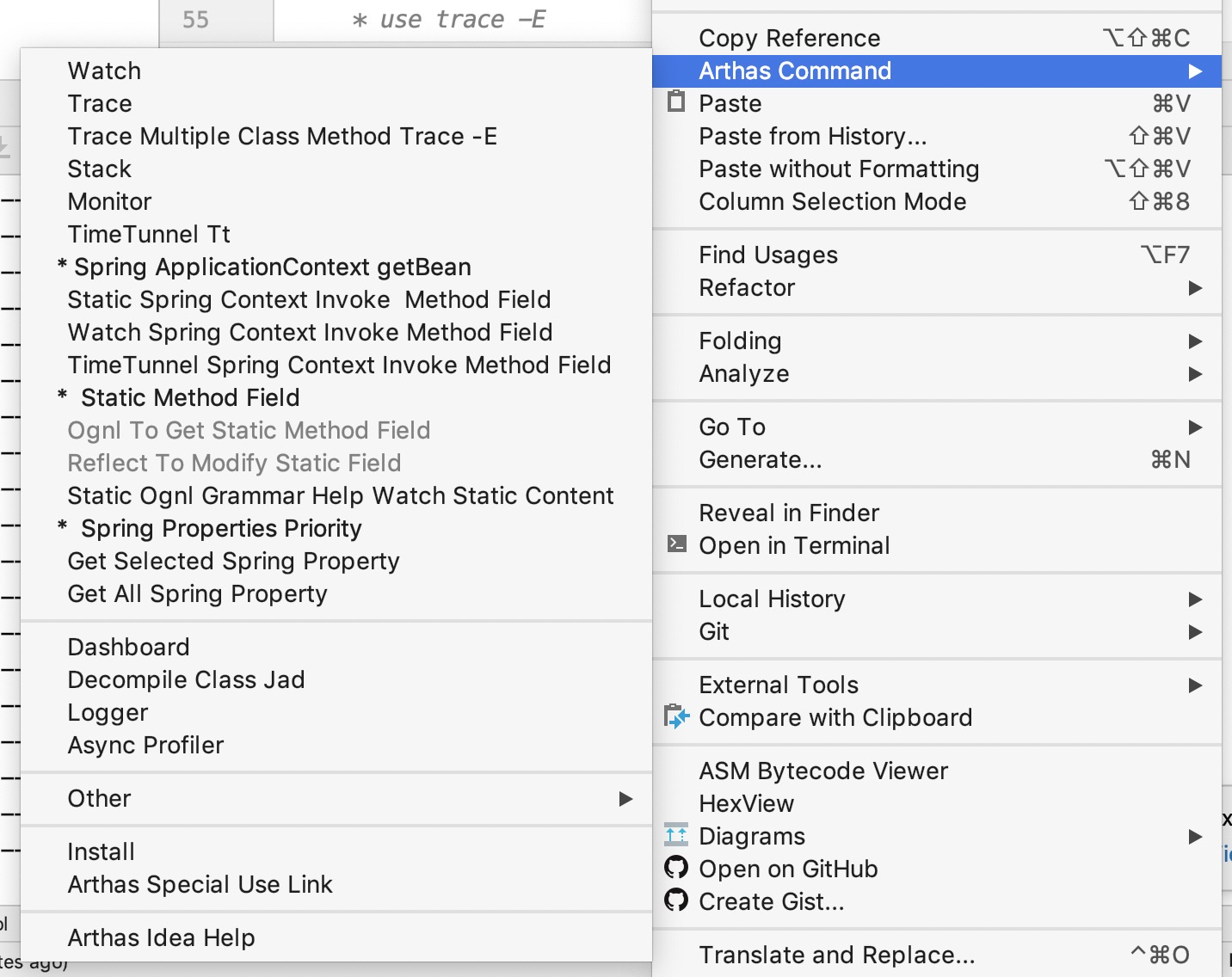Choose Copy Reference in context menu
This screenshot has width=1232, height=977.
pyautogui.click(x=789, y=39)
